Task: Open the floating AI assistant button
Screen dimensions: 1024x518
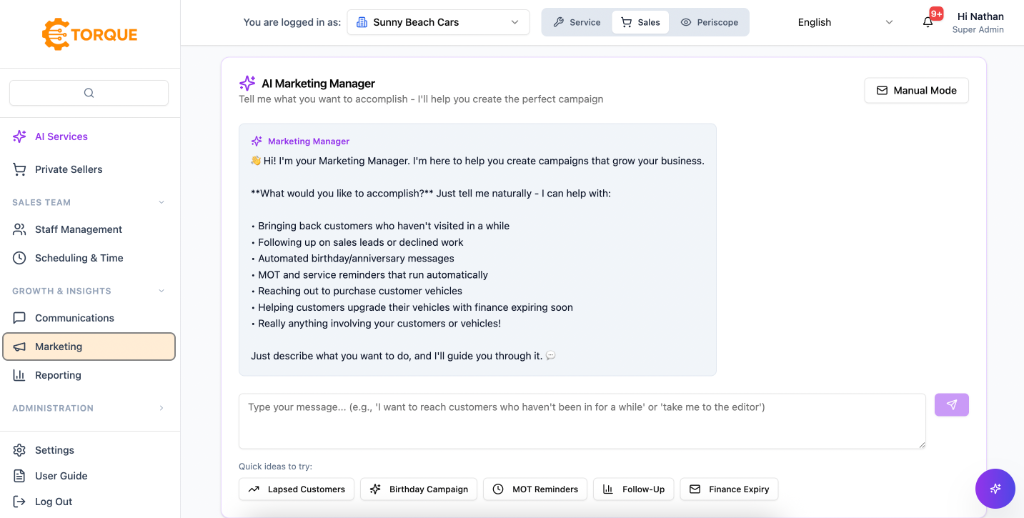Action: point(995,489)
